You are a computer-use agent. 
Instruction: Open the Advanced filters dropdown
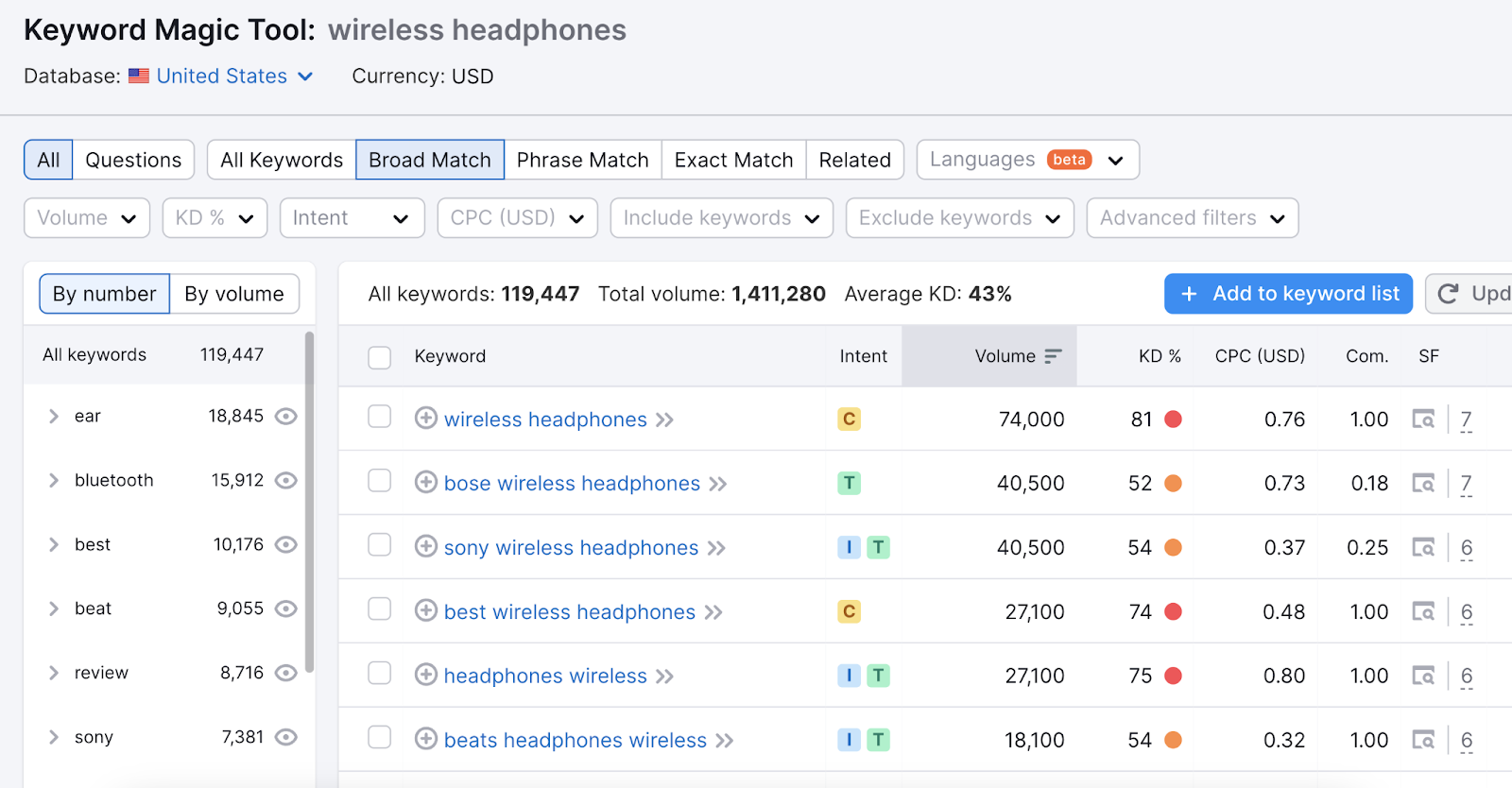pyautogui.click(x=1192, y=218)
